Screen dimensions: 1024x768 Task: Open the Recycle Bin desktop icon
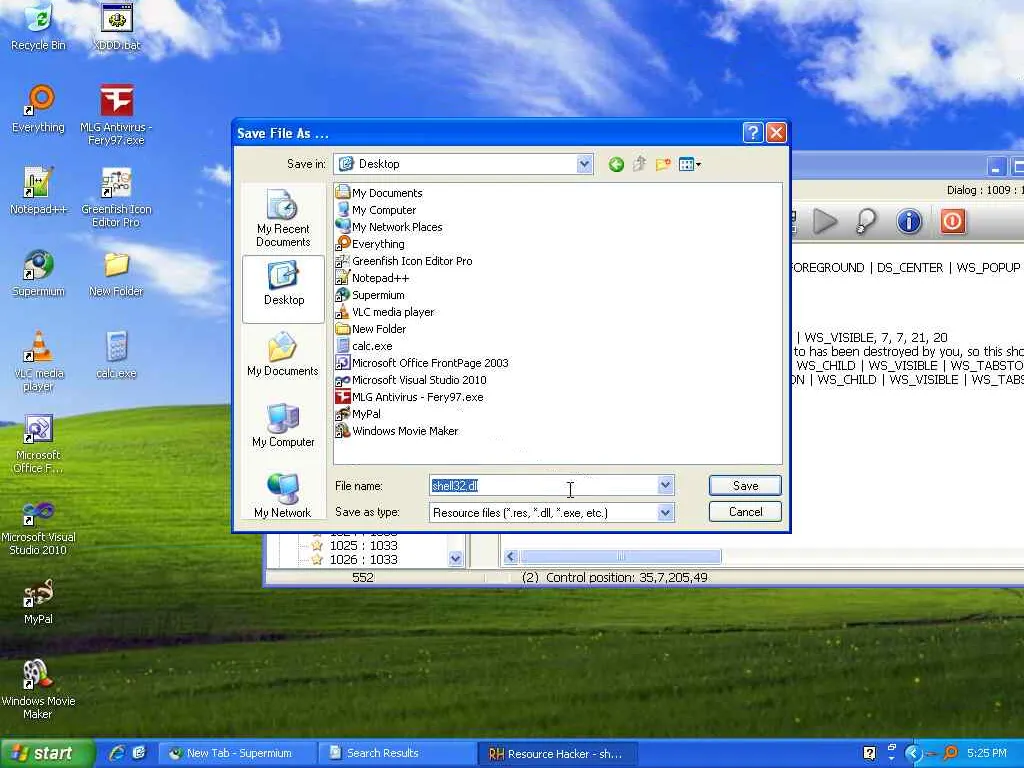(38, 26)
